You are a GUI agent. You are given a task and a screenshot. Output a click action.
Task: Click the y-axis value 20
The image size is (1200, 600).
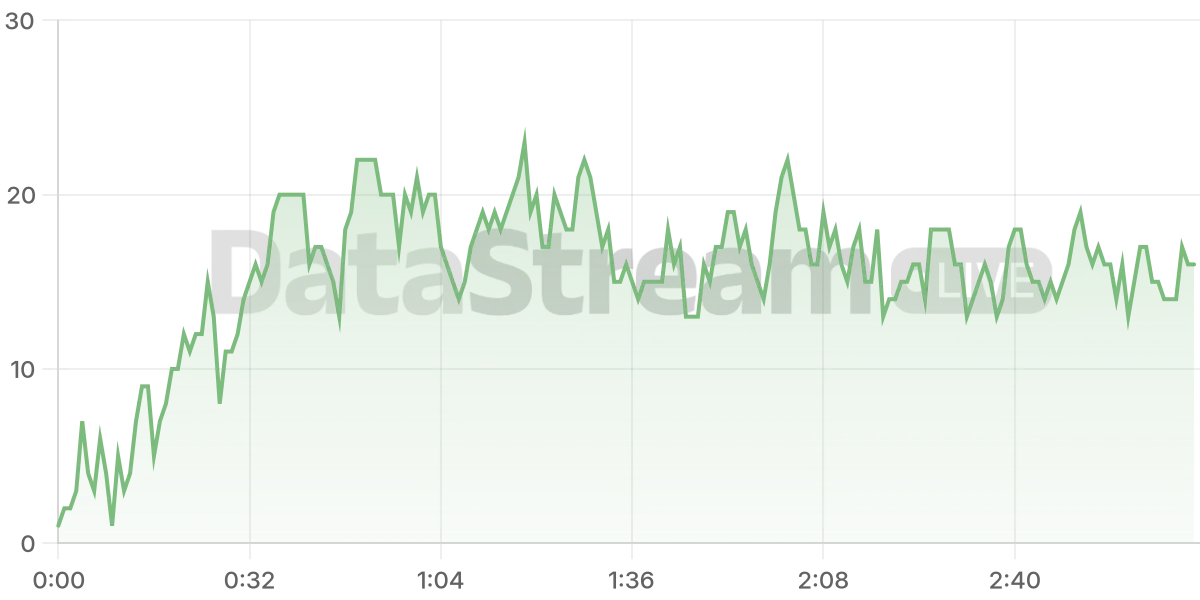(21, 195)
